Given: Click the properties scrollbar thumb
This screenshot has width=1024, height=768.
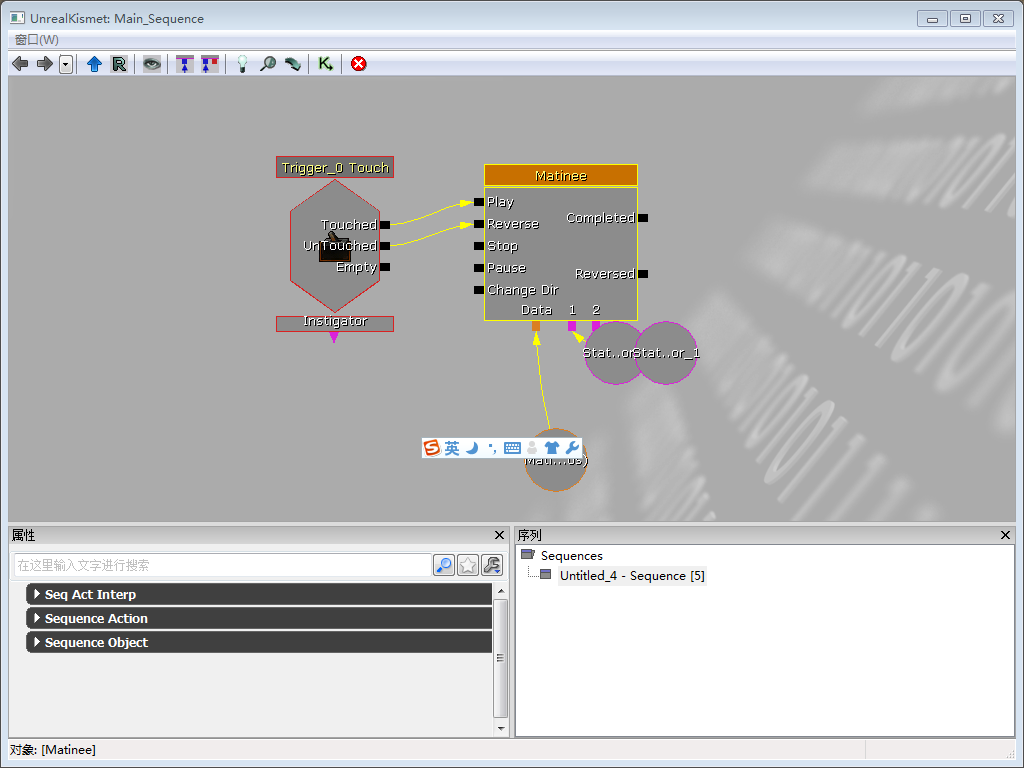Looking at the screenshot, I should point(501,658).
